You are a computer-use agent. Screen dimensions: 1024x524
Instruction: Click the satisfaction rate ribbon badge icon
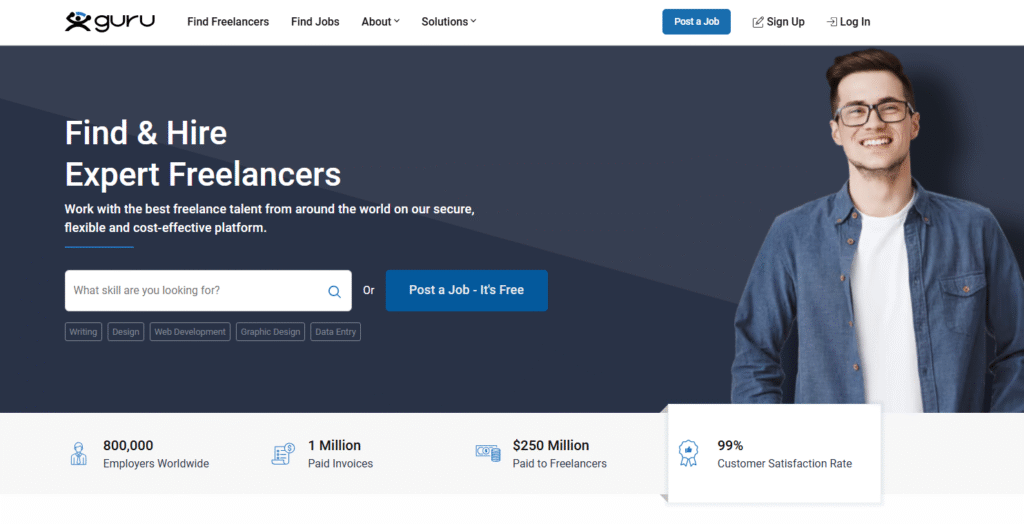(688, 453)
